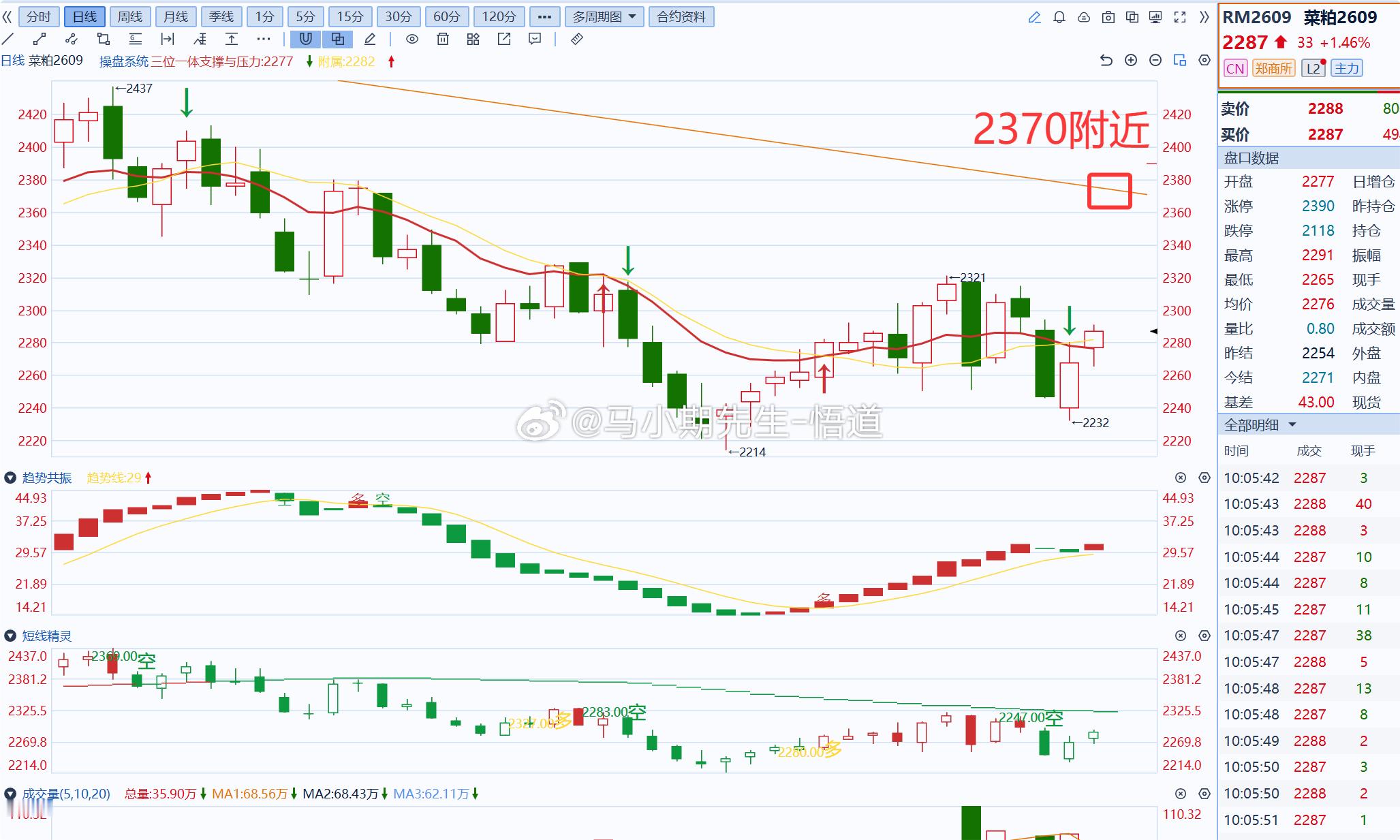Toggle visibility of all drawings (eye)
Image resolution: width=1400 pixels, height=840 pixels.
(x=412, y=39)
